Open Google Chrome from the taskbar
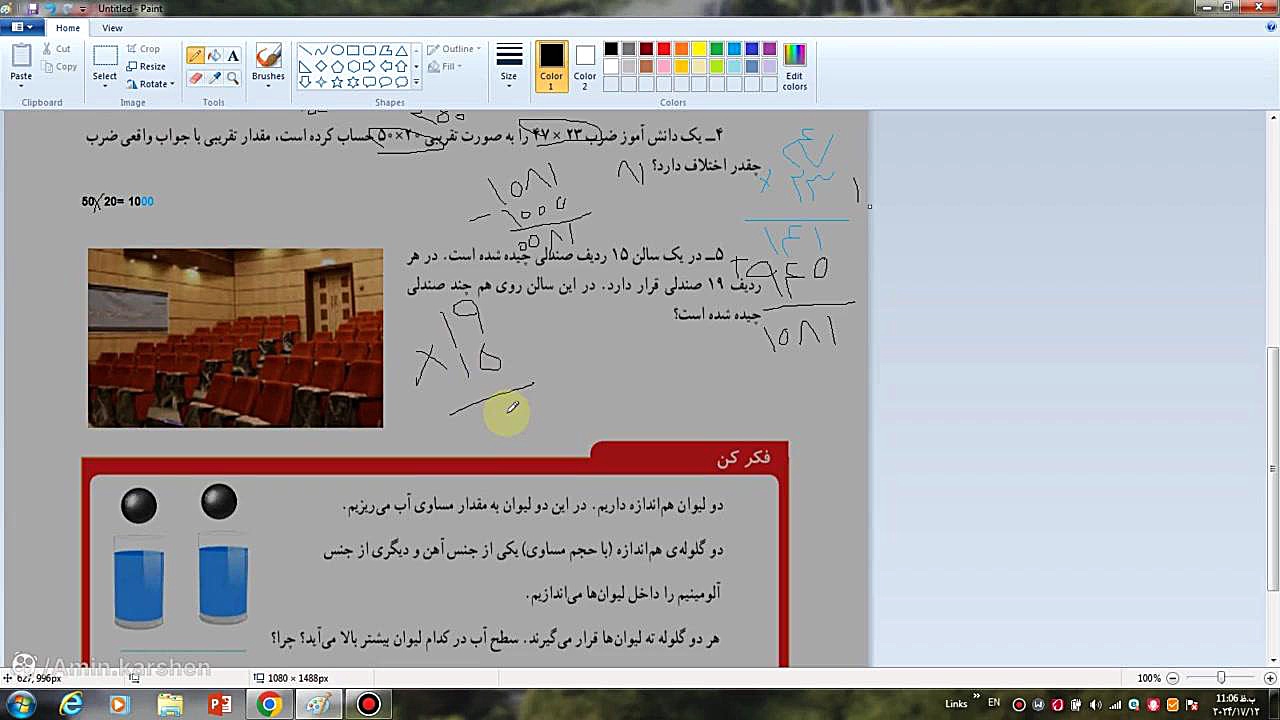 [269, 705]
